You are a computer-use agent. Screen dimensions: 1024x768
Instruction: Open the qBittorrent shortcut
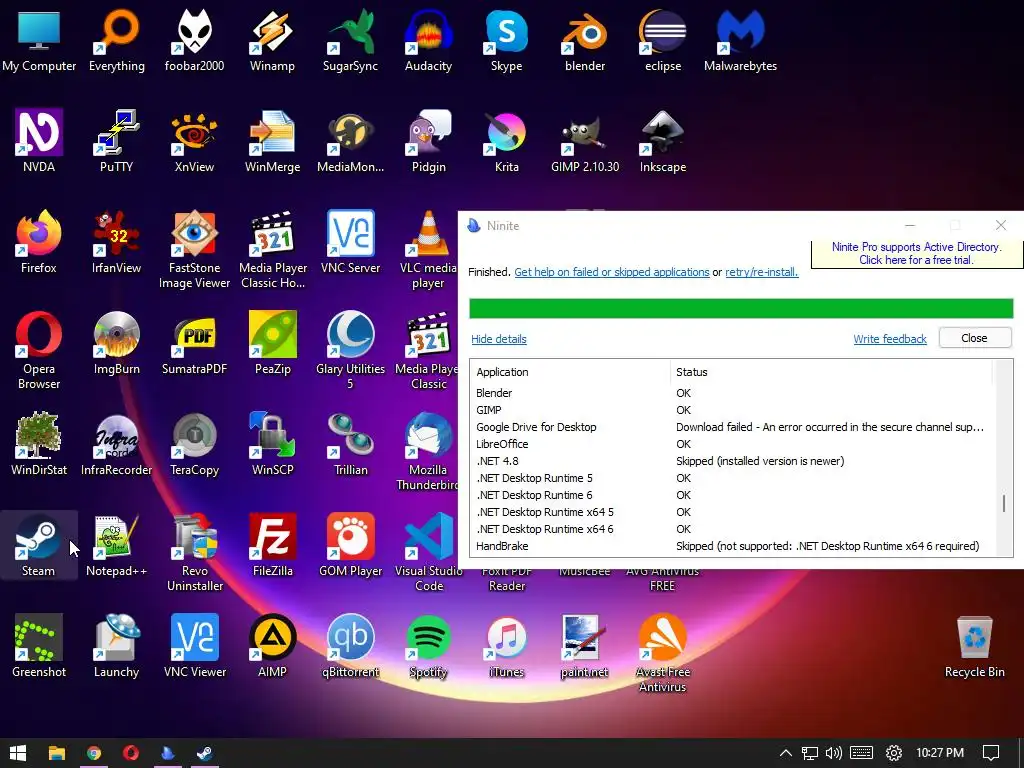[351, 647]
